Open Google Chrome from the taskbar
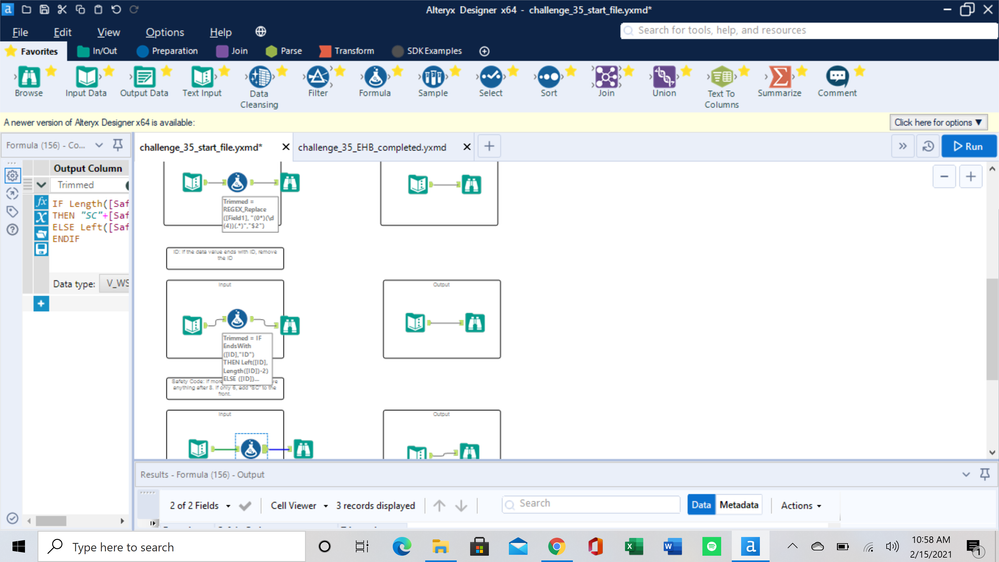 tap(556, 547)
